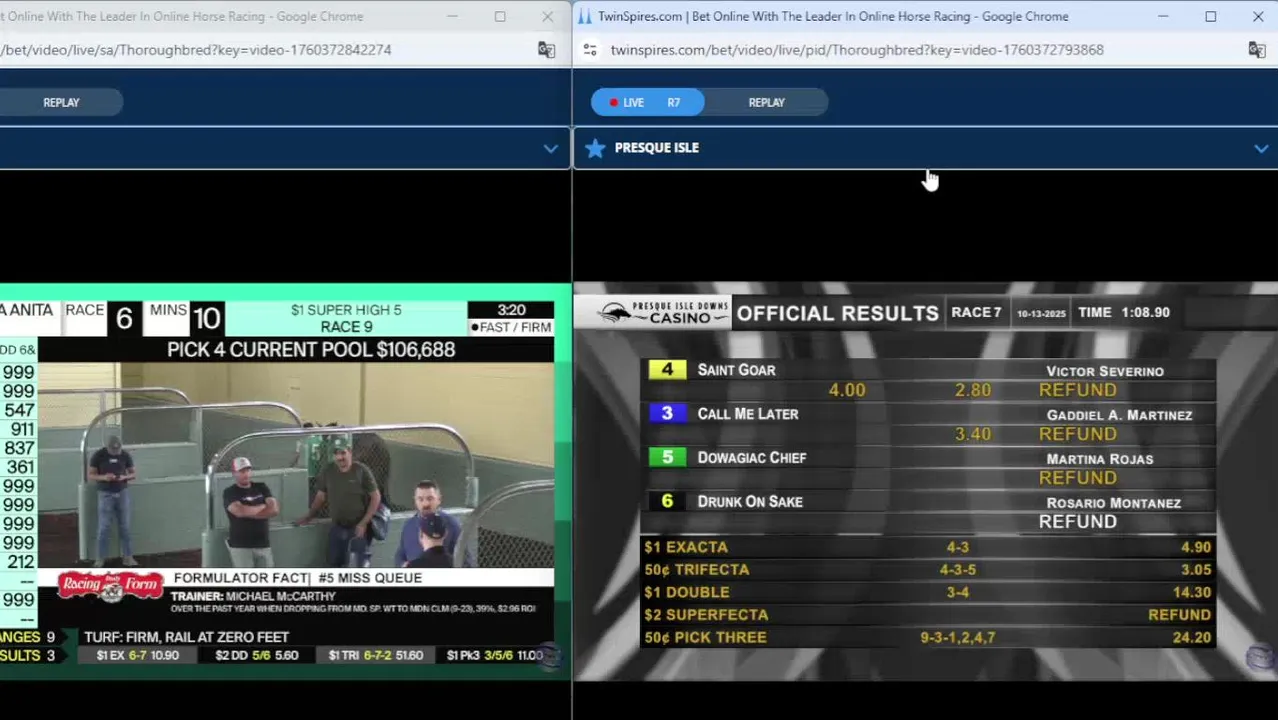The image size is (1278, 720).
Task: Click the 50¢ PICK THREE payout row
Action: coord(928,637)
